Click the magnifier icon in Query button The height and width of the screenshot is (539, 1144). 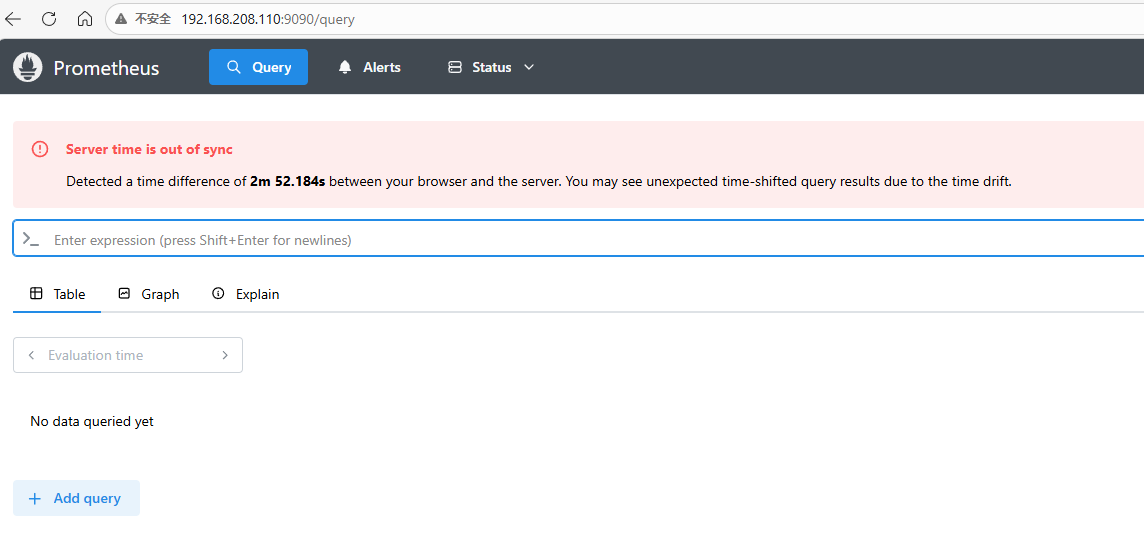pos(233,67)
